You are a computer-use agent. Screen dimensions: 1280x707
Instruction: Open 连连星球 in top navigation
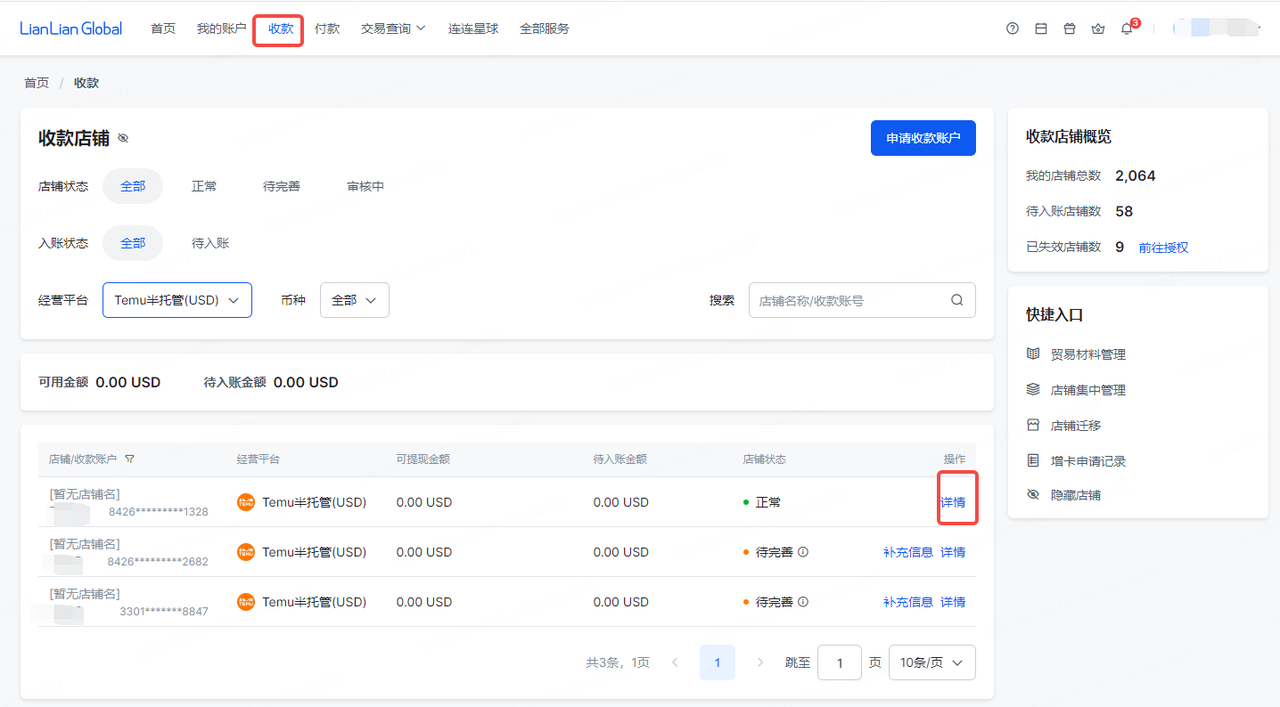473,29
